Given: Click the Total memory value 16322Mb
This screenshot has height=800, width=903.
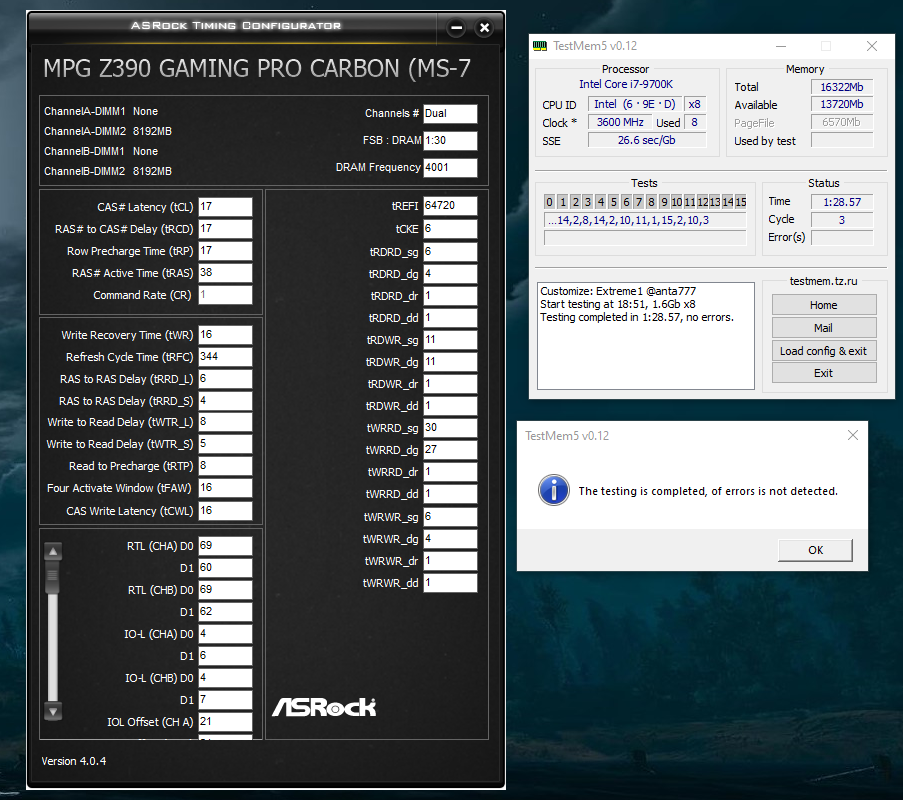Looking at the screenshot, I should [x=842, y=87].
